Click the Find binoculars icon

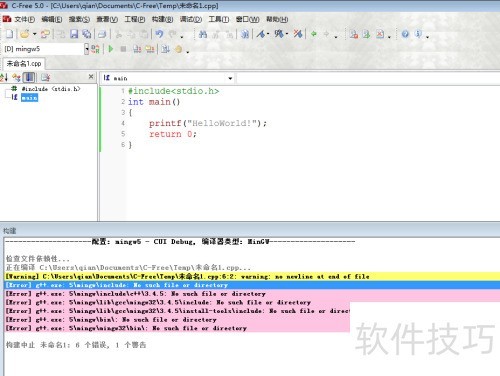pos(203,34)
